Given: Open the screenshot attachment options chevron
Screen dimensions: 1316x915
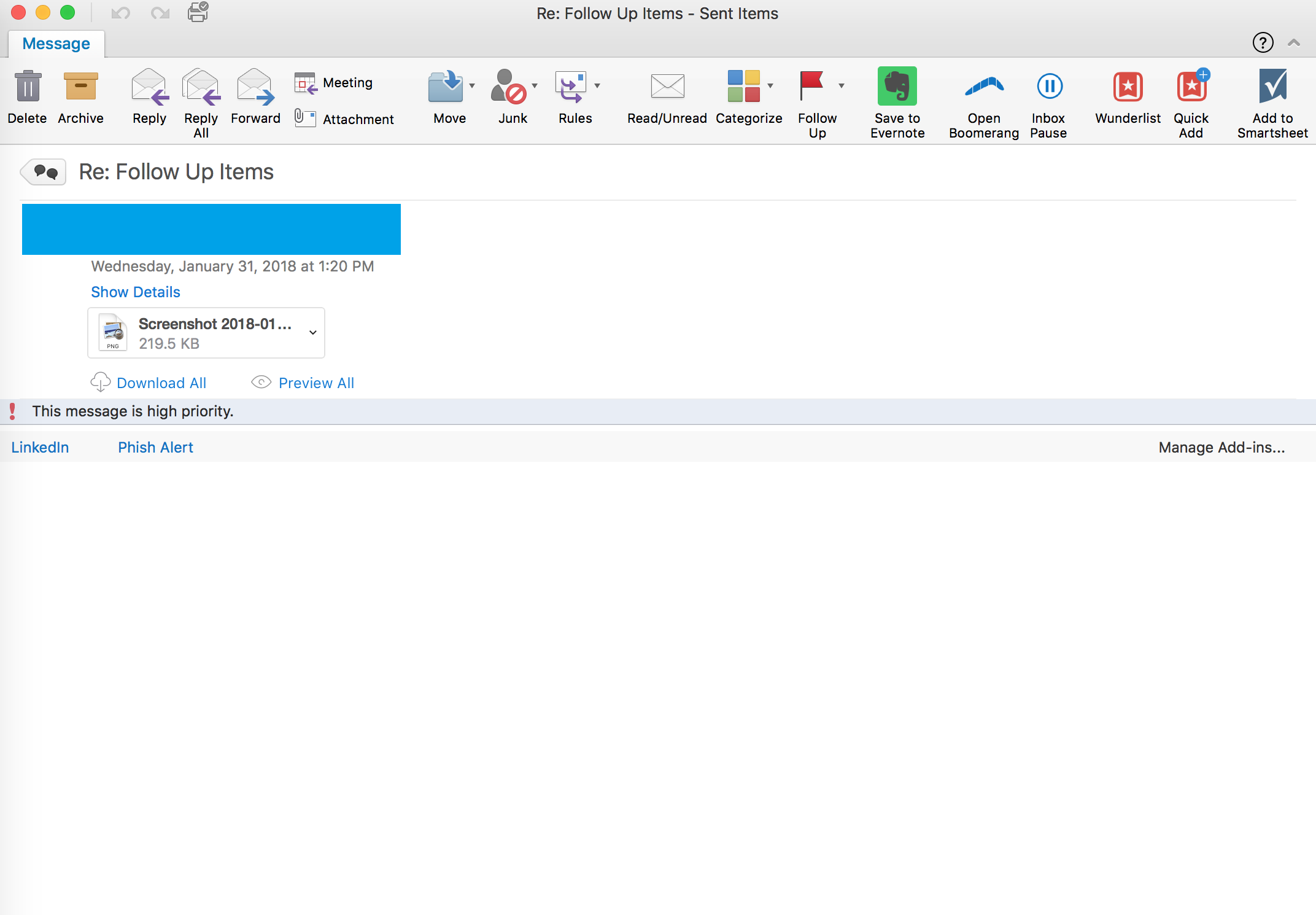Looking at the screenshot, I should 312,333.
